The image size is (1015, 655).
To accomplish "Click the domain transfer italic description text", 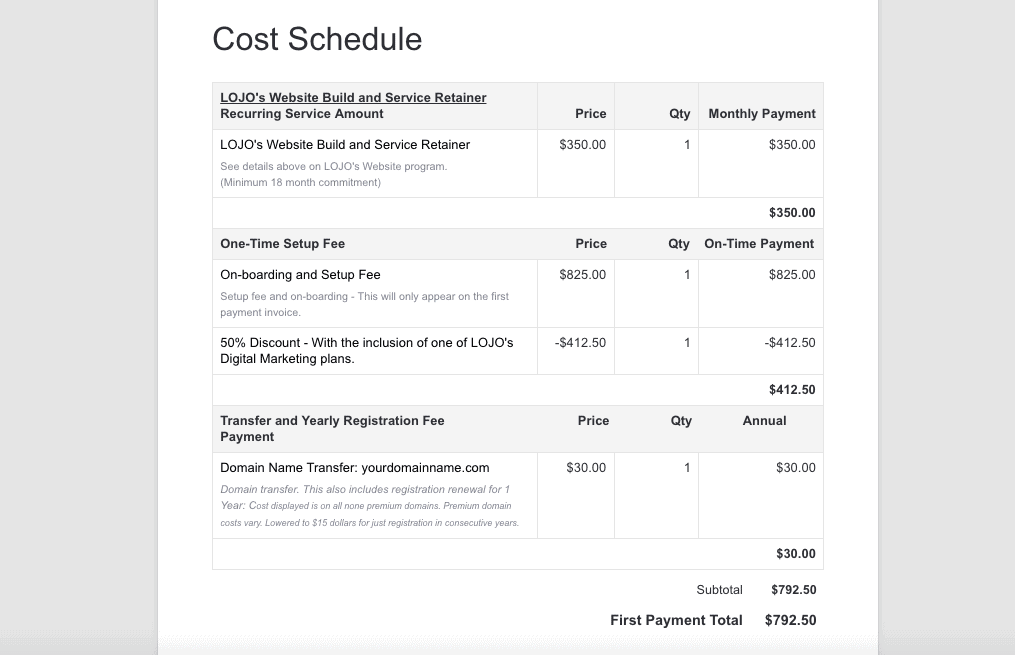I will pos(369,506).
